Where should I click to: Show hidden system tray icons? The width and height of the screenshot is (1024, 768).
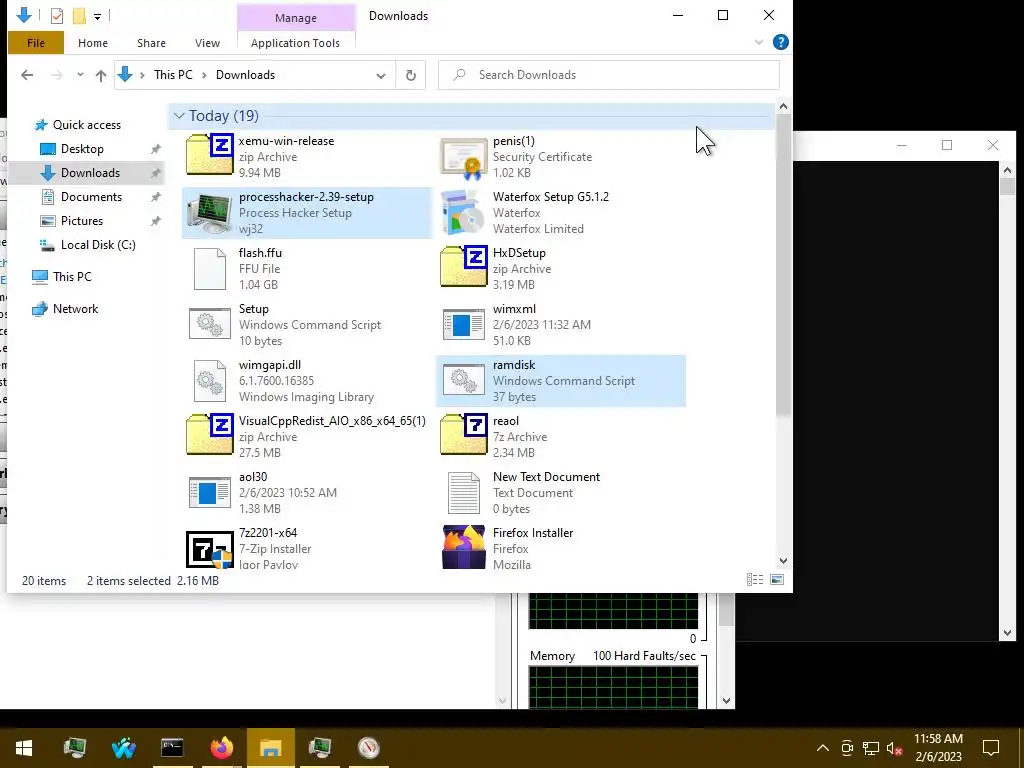[x=823, y=748]
